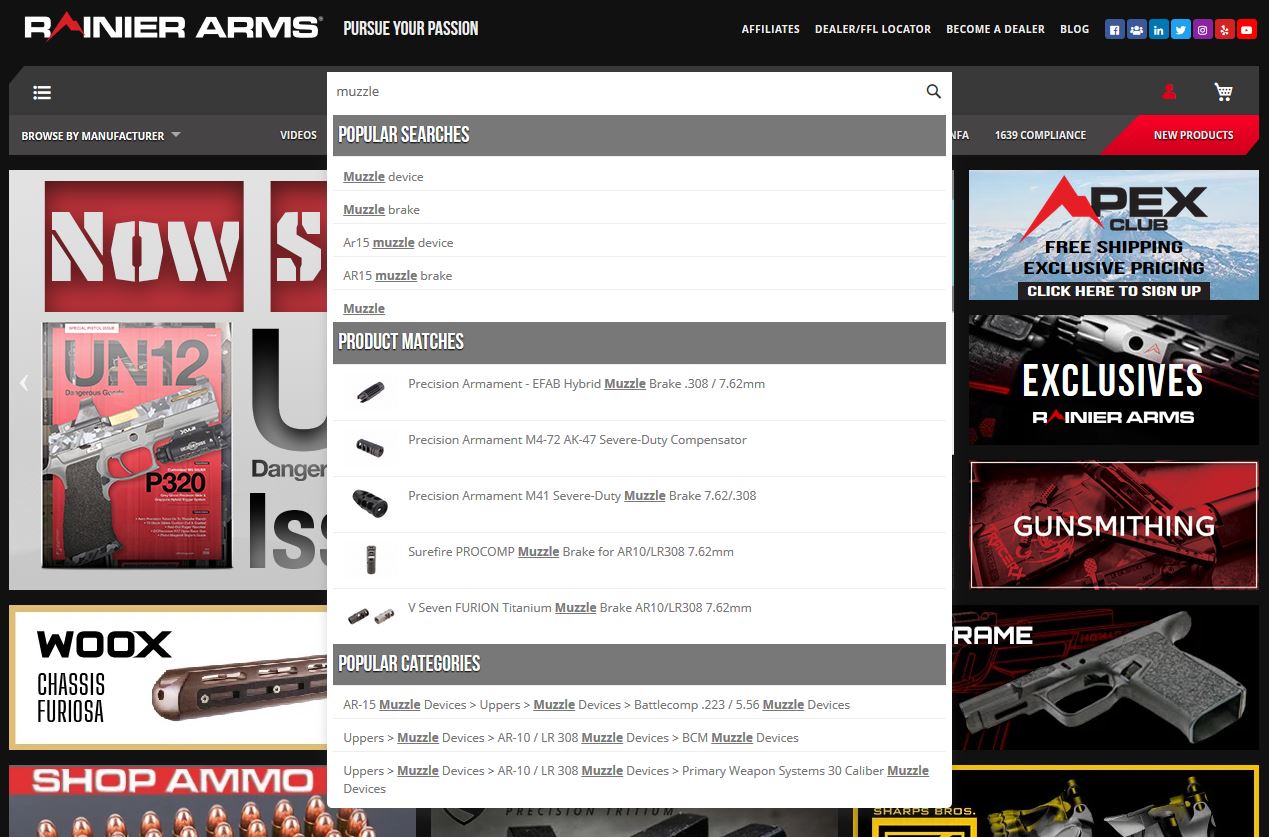Screen dimensions: 1269x837
Task: Open the Facebook page icon
Action: pyautogui.click(x=1114, y=30)
